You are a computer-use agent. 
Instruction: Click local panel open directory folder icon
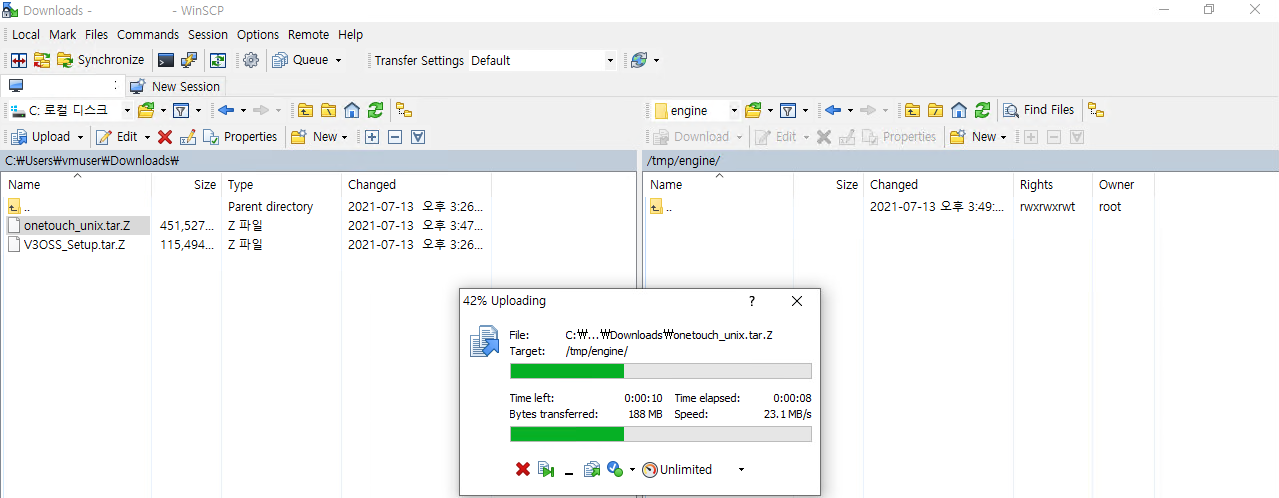click(146, 110)
